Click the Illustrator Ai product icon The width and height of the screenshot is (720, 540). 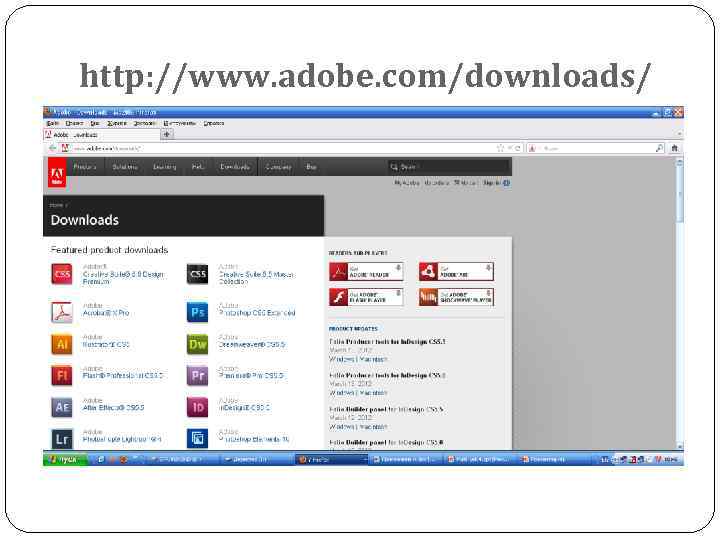coord(62,344)
